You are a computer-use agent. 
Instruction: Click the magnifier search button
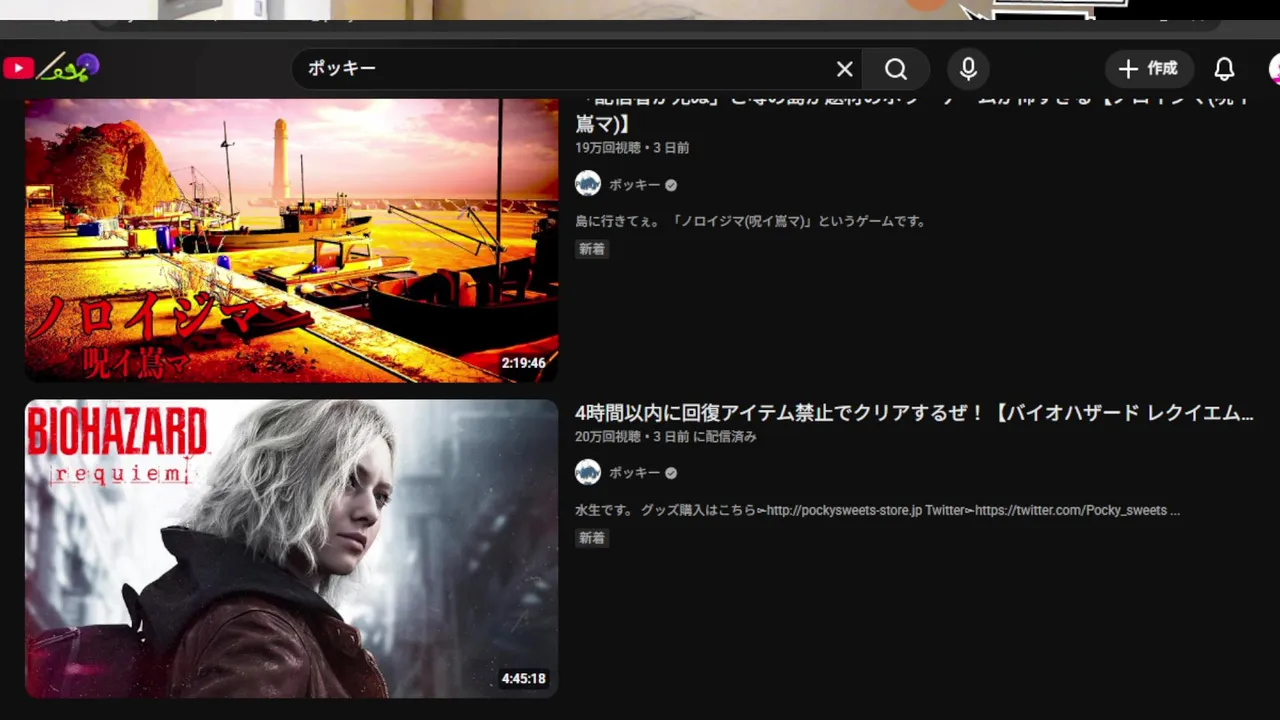click(x=896, y=69)
